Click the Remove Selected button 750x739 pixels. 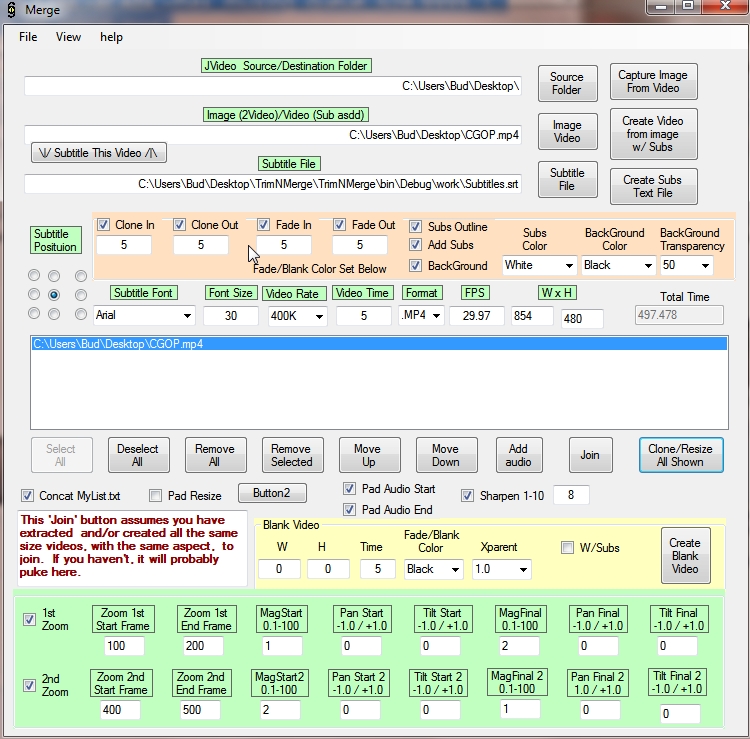(292, 455)
